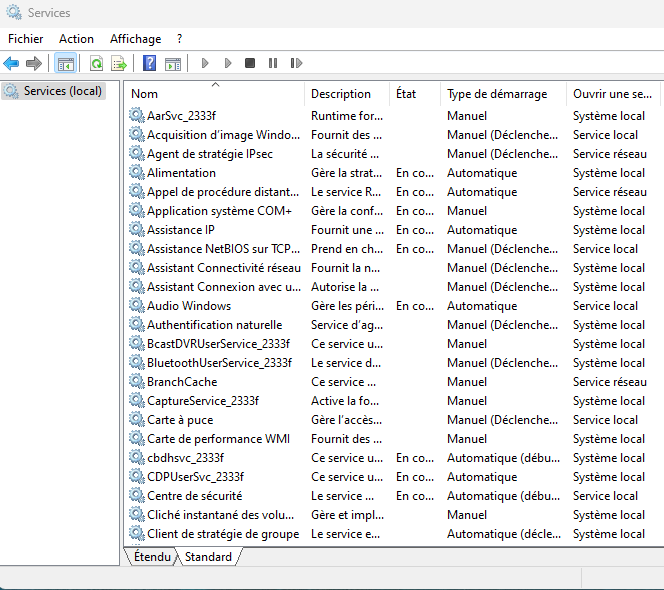Select Acquisition d'image Windo... service

tap(223, 135)
